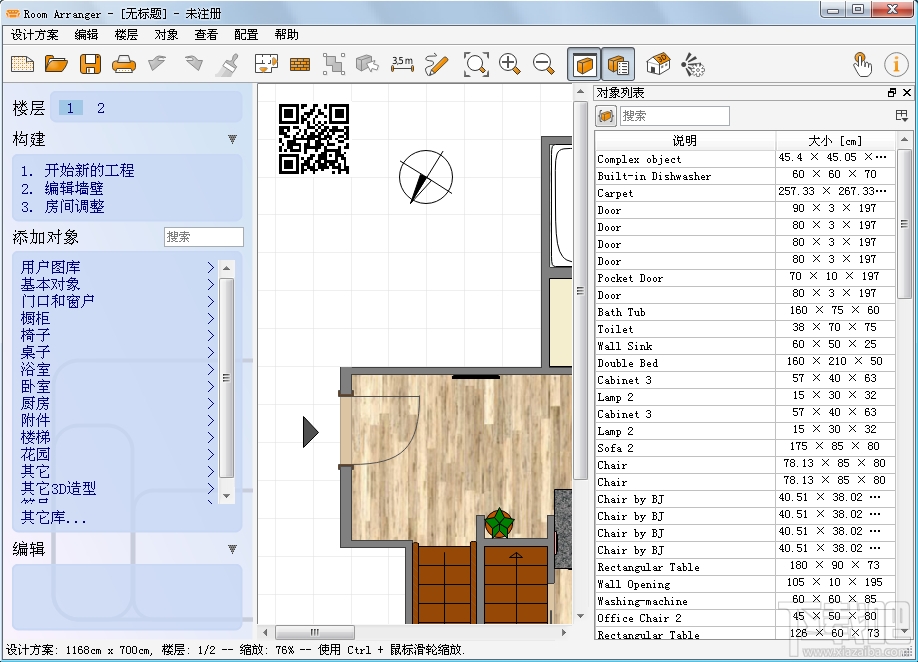Image resolution: width=918 pixels, height=662 pixels.
Task: Click the New project toolbar icon
Action: (22, 65)
